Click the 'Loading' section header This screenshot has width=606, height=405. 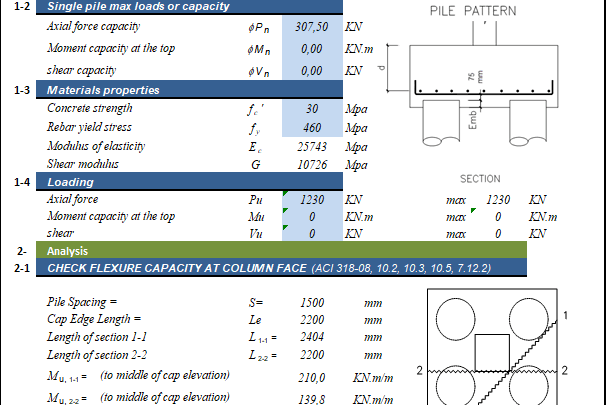(x=189, y=182)
